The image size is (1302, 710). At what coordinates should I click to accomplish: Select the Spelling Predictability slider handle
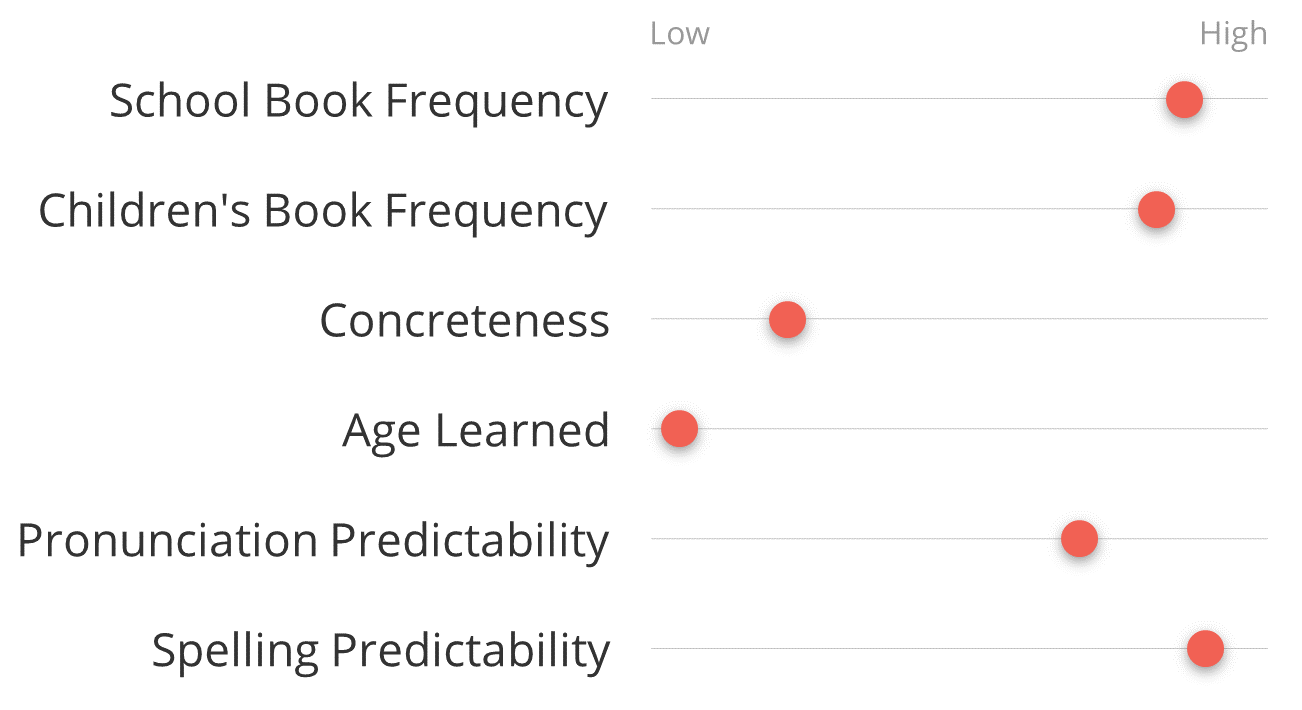[x=1205, y=648]
